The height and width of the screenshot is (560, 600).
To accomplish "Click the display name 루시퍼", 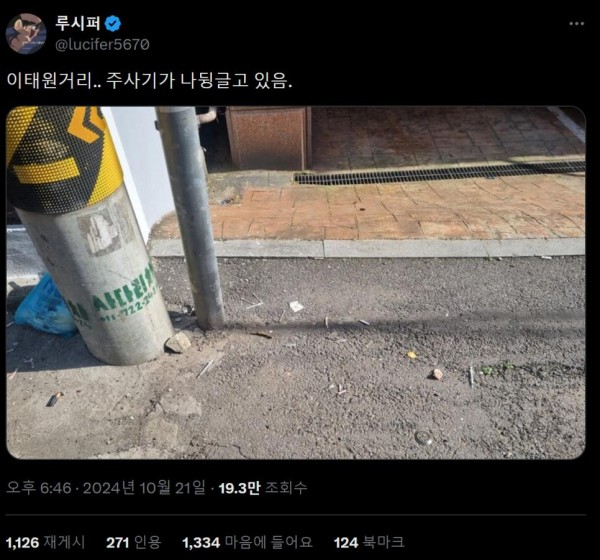I will [x=78, y=23].
